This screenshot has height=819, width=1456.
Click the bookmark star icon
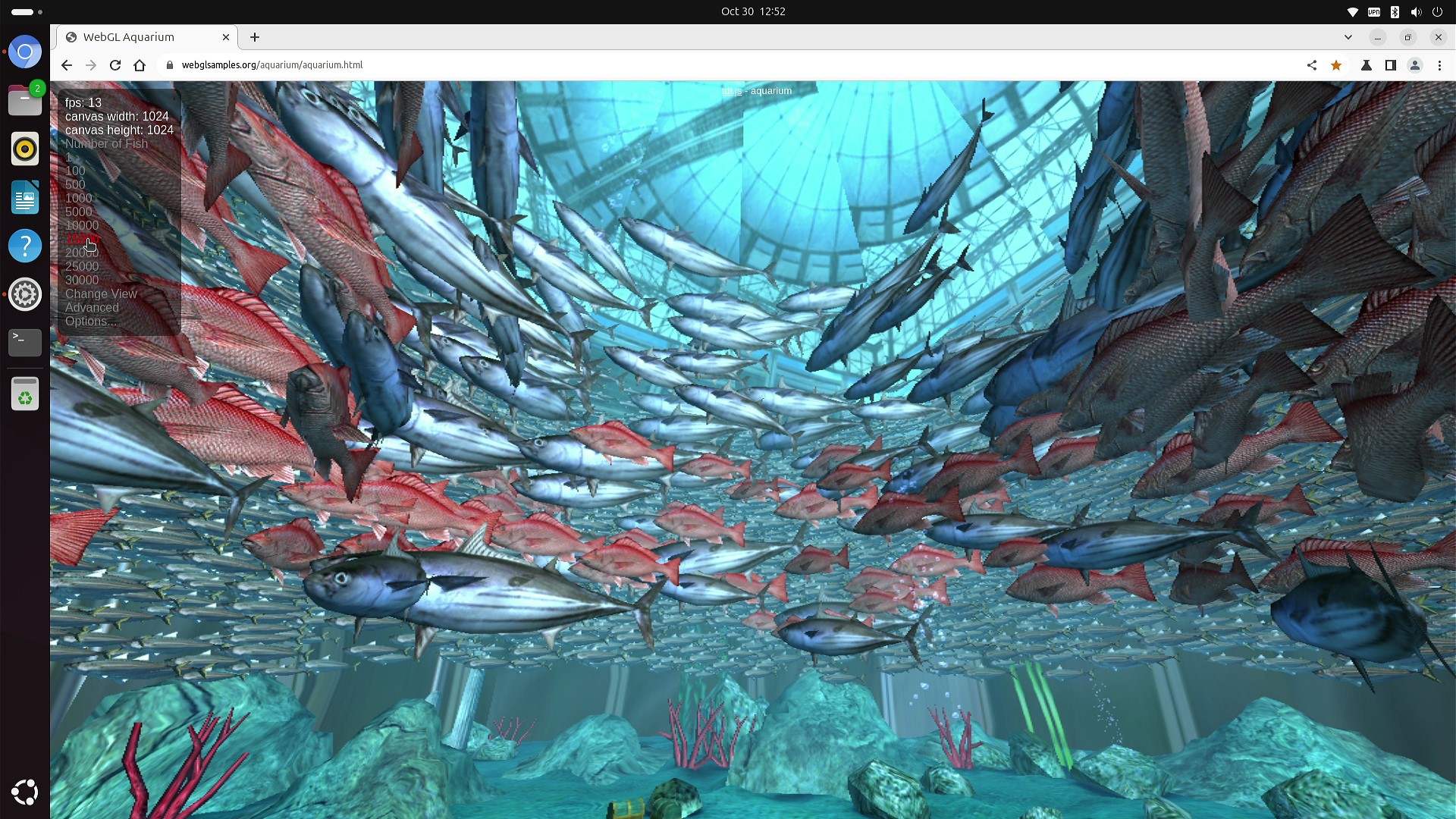pyautogui.click(x=1336, y=65)
